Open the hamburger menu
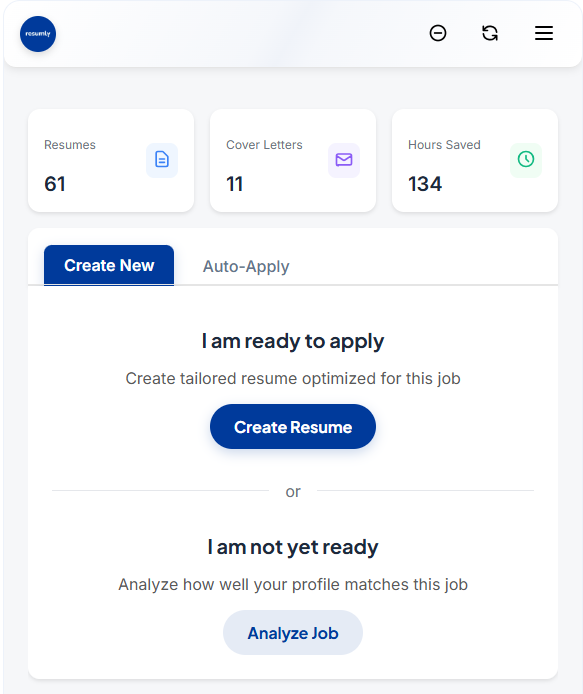 pos(544,33)
